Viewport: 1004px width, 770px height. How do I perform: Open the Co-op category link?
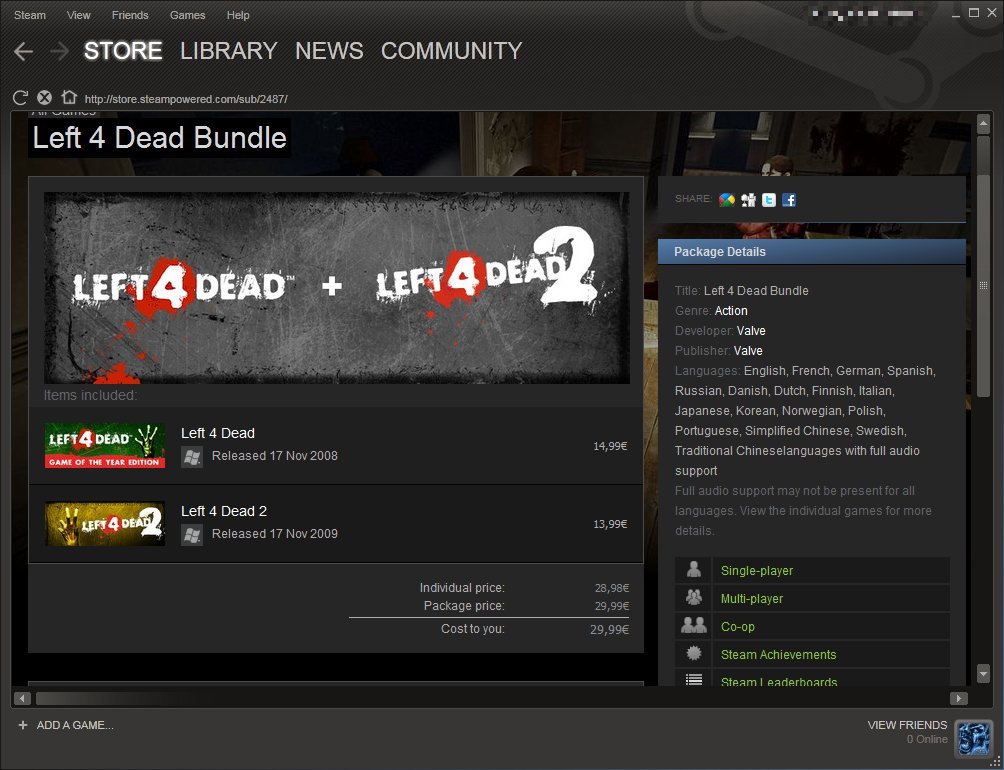738,627
